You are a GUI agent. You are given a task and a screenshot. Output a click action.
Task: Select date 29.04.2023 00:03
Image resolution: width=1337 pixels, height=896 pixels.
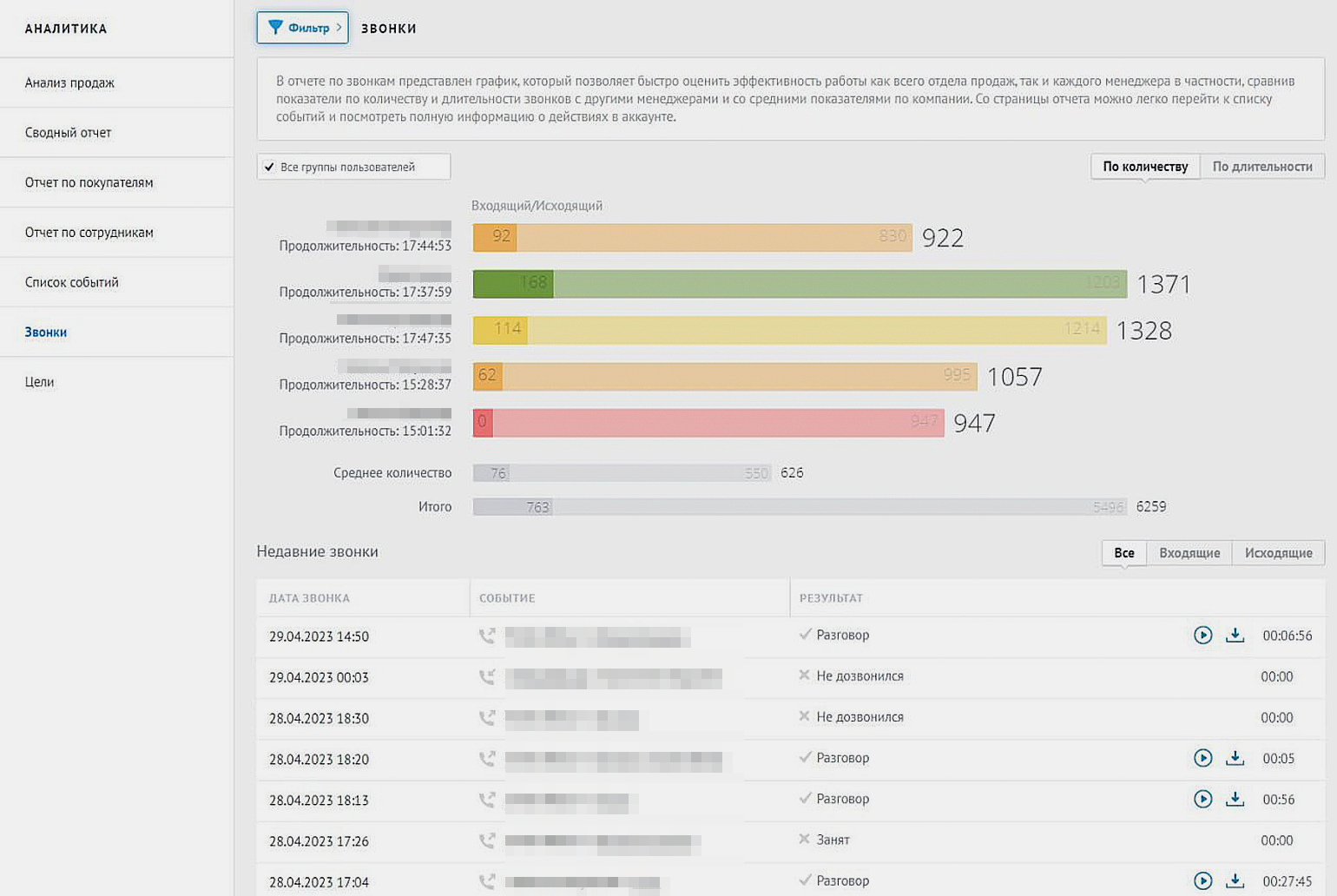[x=319, y=677]
